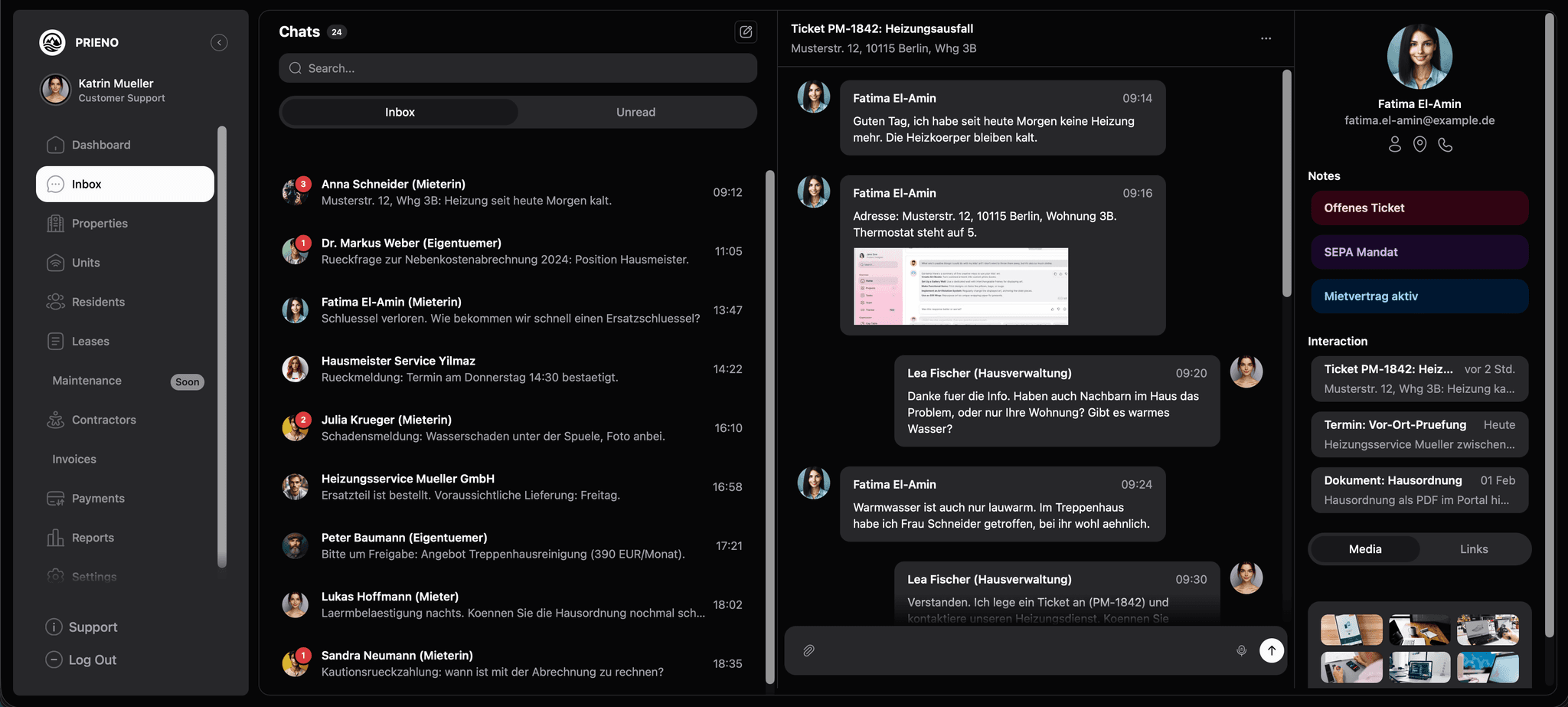Compose a new chat with the pencil icon
This screenshot has width=1568, height=707.
tap(746, 31)
